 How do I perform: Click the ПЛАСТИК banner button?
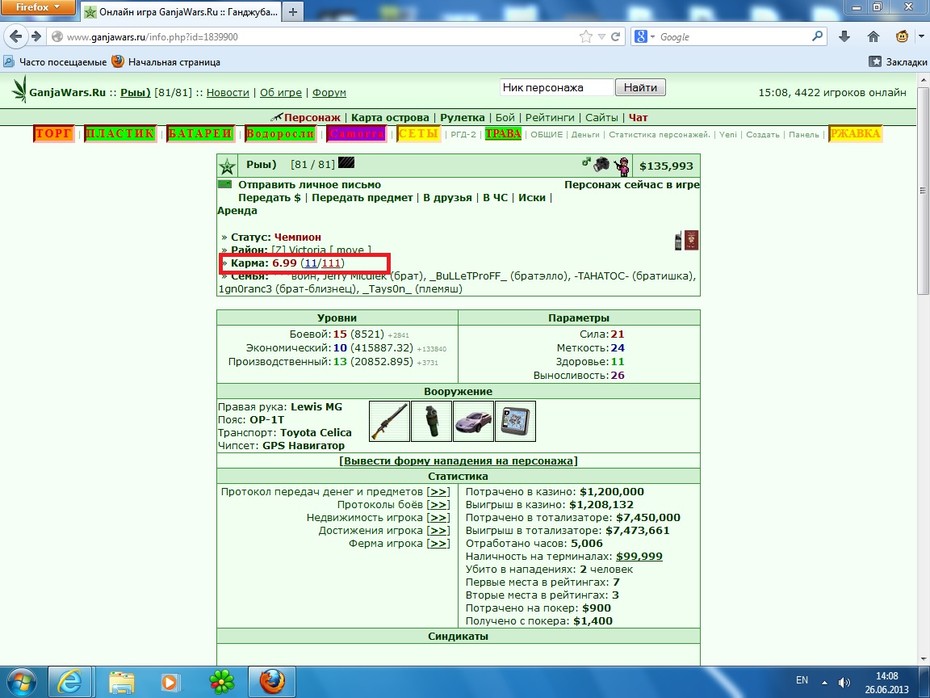pos(120,133)
